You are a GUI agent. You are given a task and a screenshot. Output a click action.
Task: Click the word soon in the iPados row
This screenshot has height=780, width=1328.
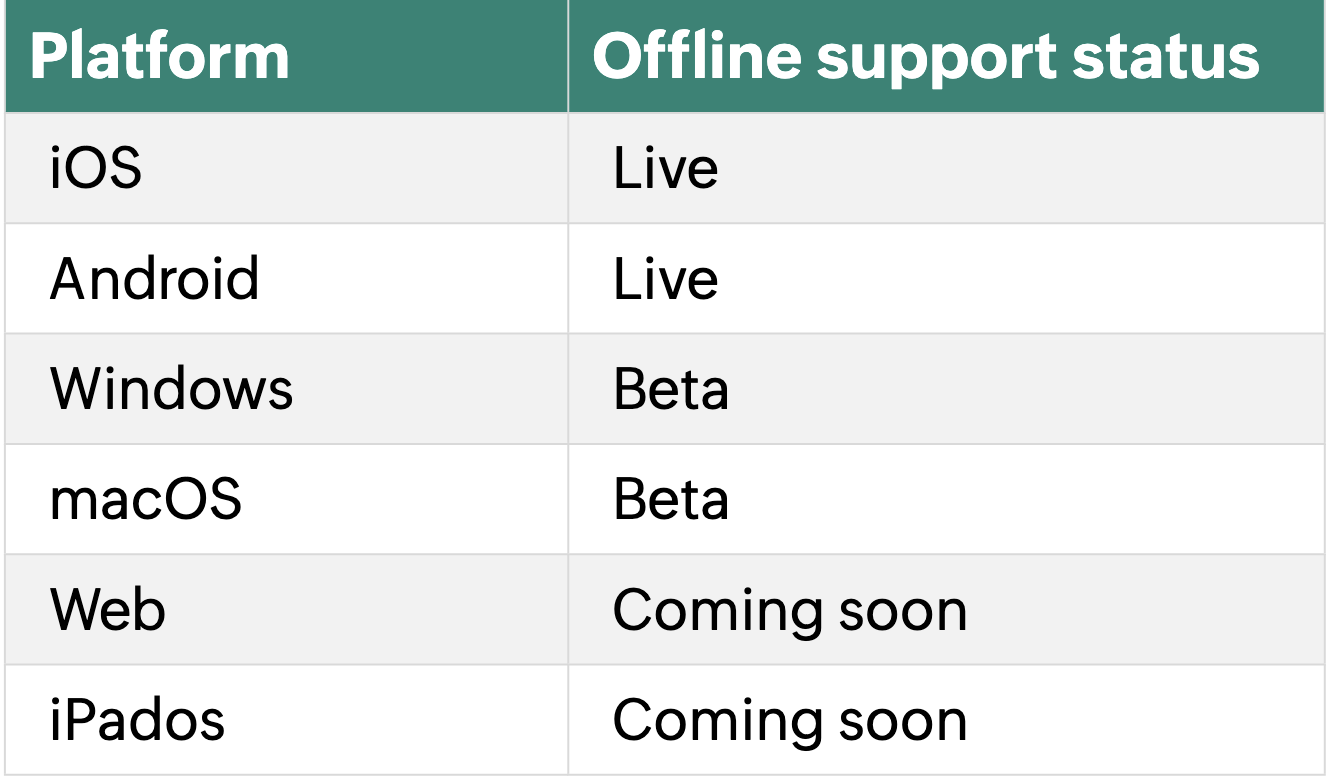tap(903, 722)
